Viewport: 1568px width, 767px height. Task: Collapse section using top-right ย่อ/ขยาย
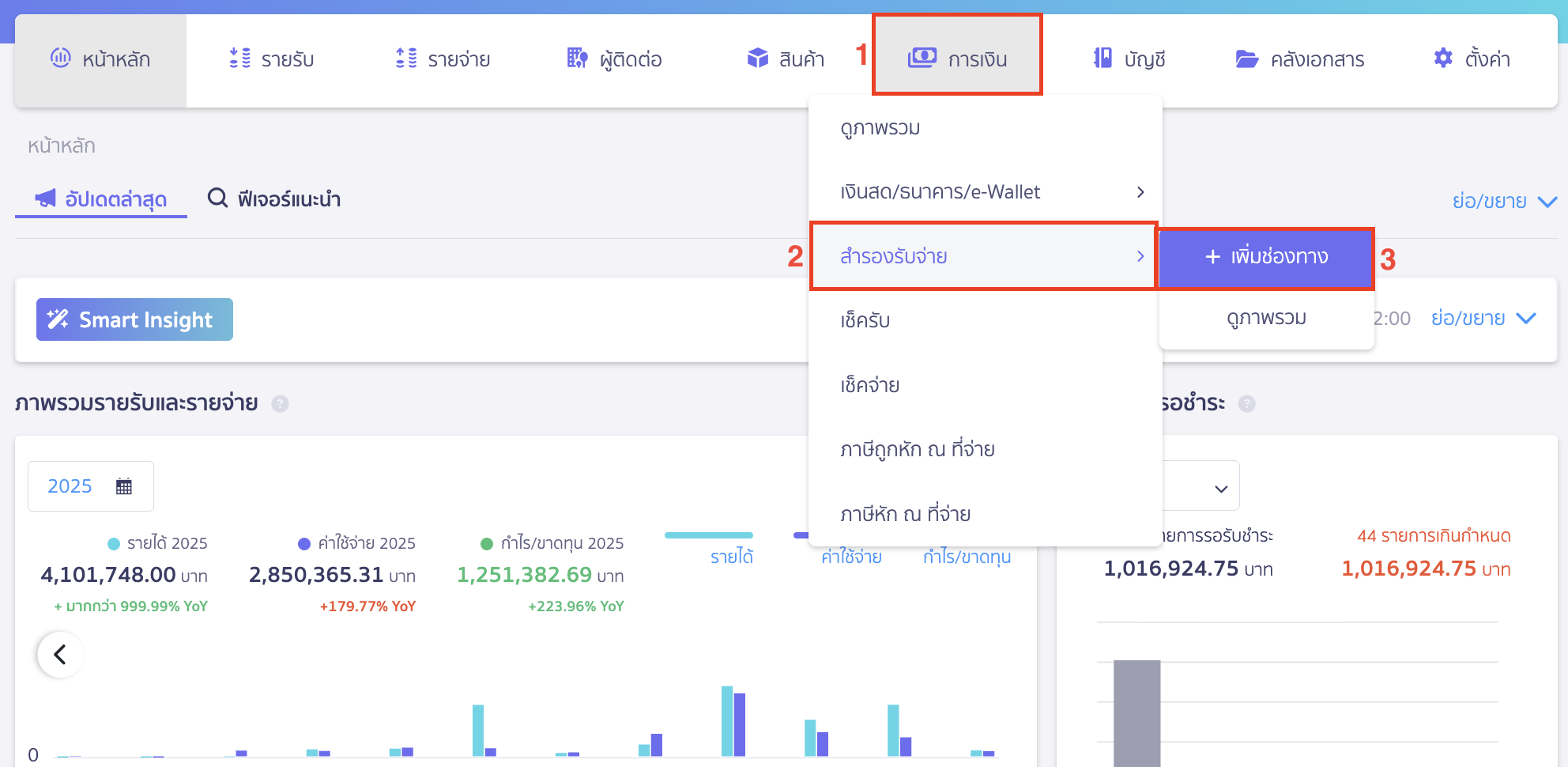(1503, 201)
